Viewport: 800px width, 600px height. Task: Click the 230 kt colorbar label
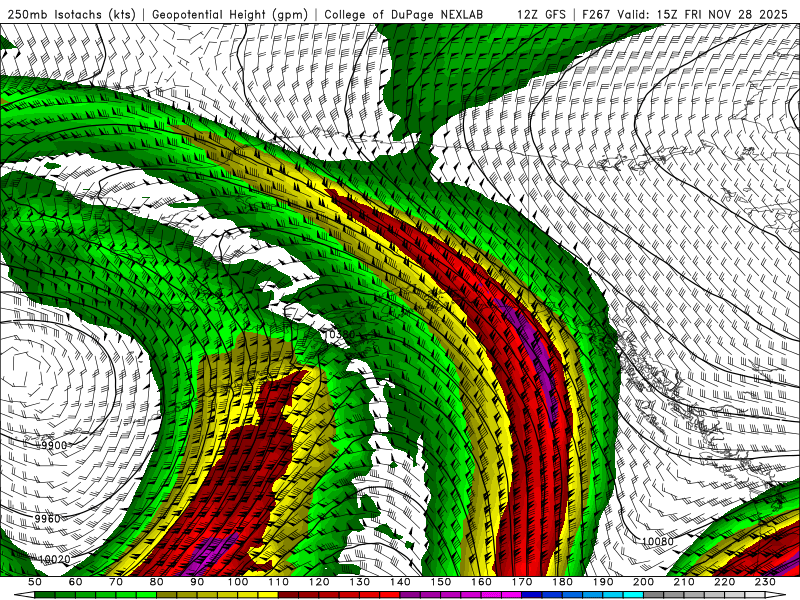click(x=765, y=582)
